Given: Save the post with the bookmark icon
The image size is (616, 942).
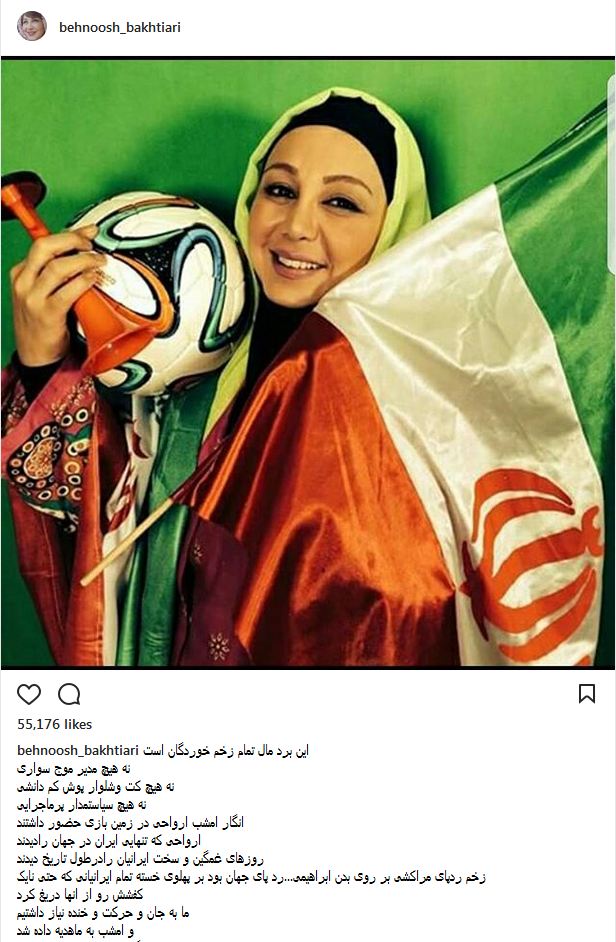Looking at the screenshot, I should (587, 694).
